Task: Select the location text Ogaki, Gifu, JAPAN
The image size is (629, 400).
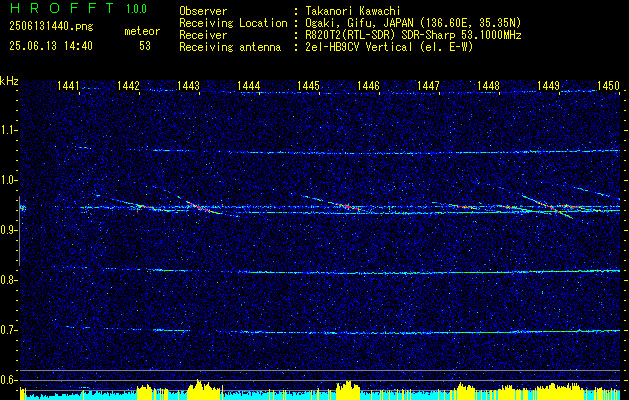Action: (x=359, y=23)
